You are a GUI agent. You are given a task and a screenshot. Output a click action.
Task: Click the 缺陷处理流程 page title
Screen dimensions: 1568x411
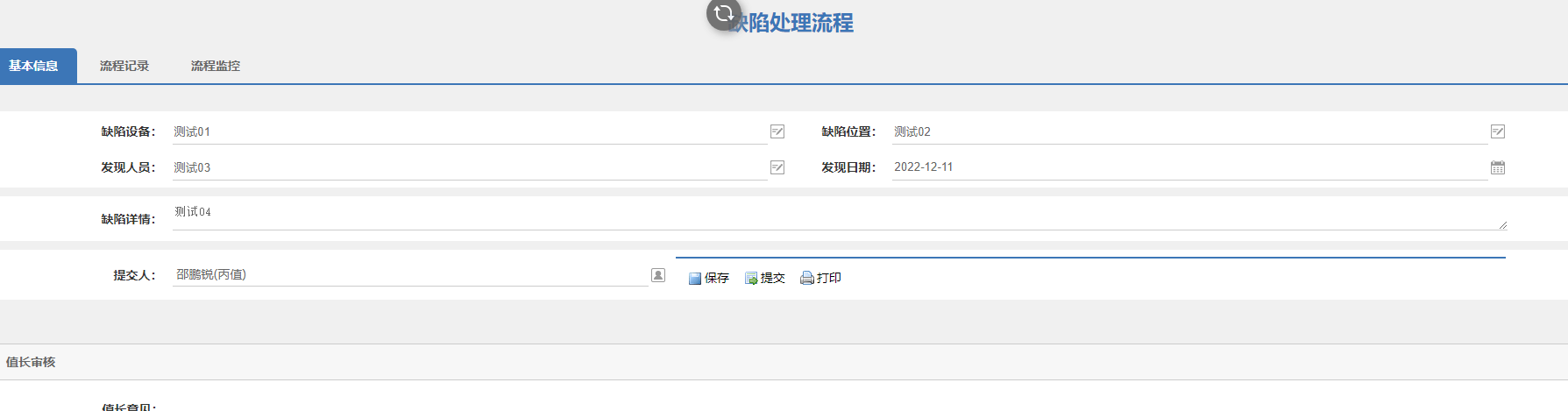pyautogui.click(x=792, y=23)
